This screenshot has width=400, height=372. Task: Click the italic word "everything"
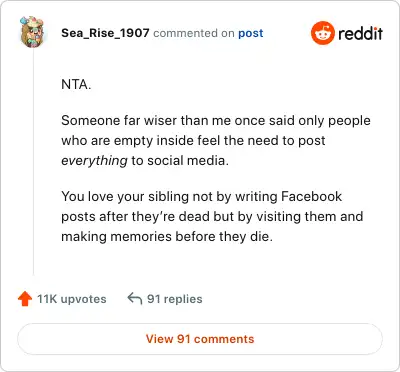(94, 161)
